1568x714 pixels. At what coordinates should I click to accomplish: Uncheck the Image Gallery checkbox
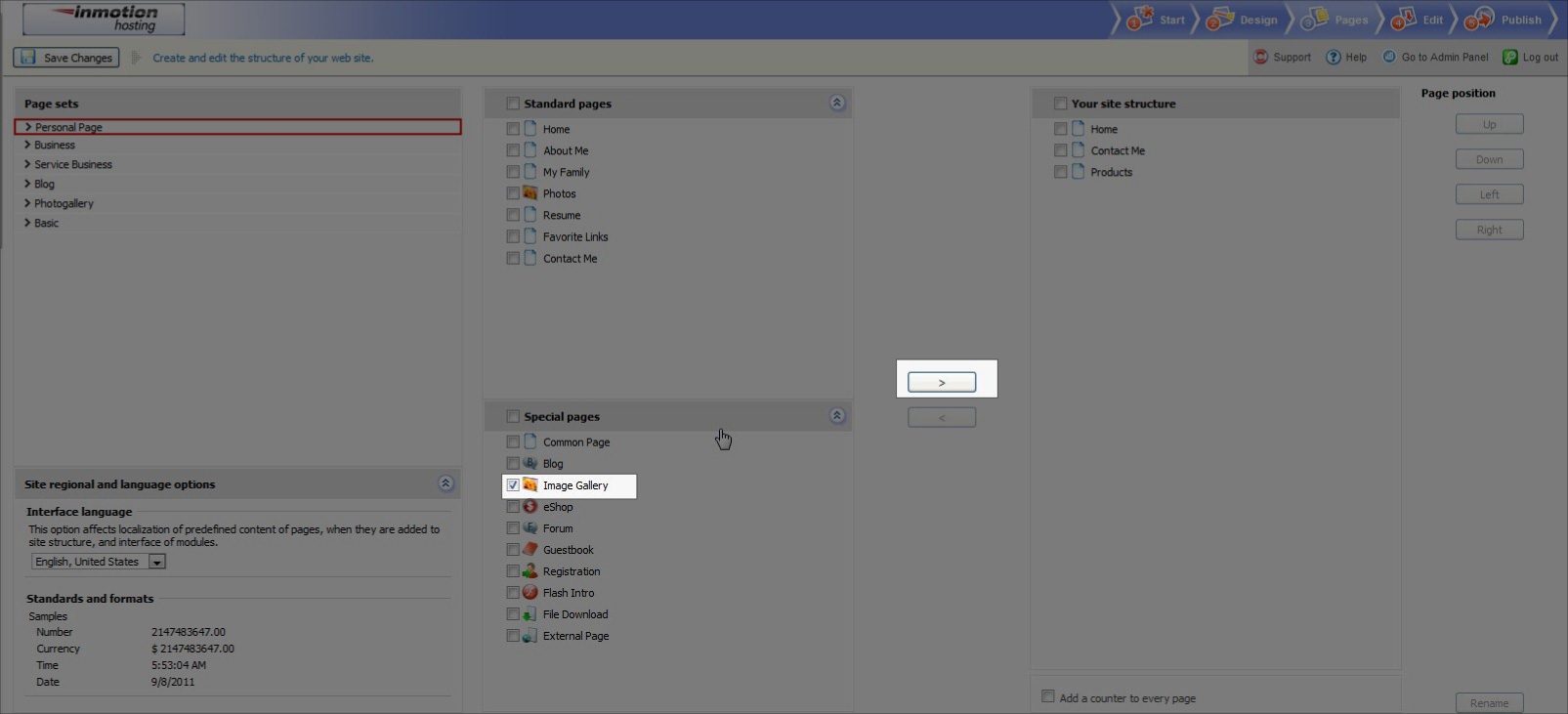[x=513, y=485]
